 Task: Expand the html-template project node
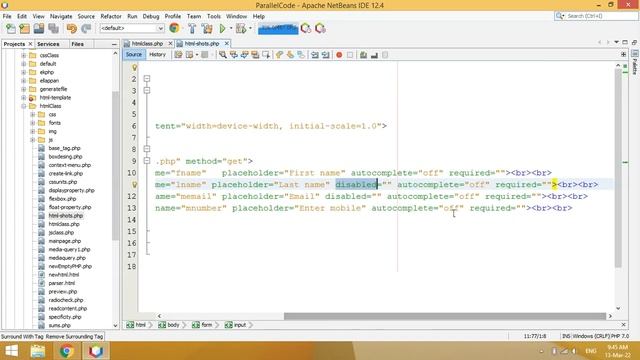pos(24,98)
